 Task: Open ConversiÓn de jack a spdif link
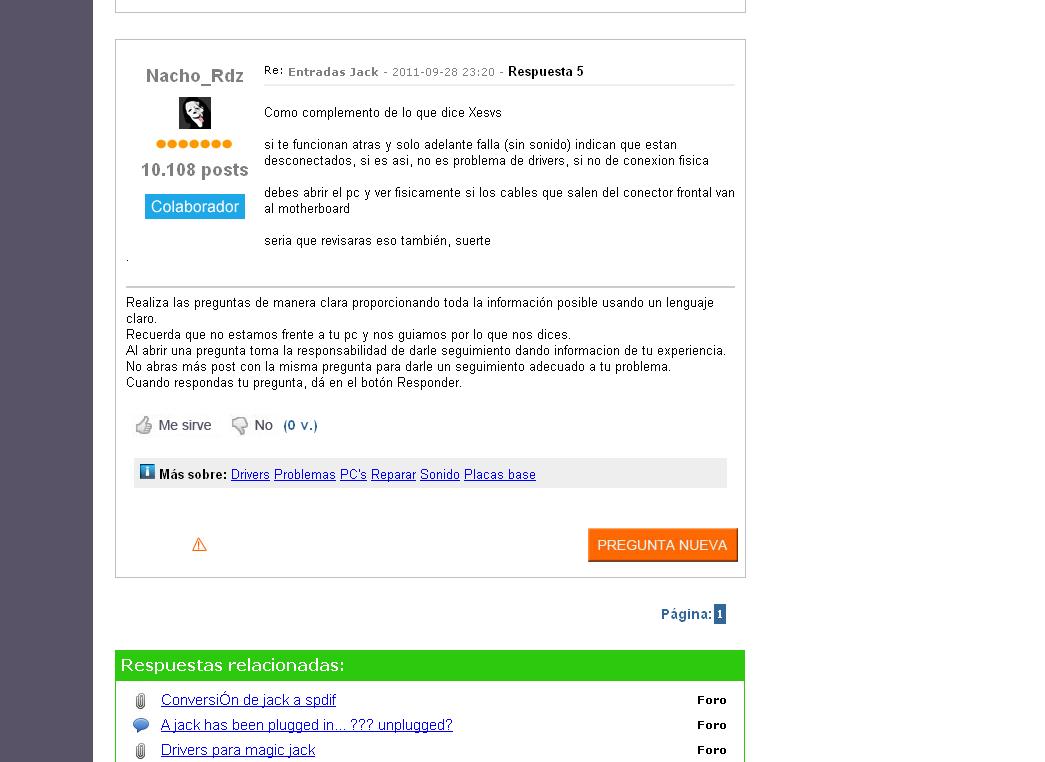248,700
